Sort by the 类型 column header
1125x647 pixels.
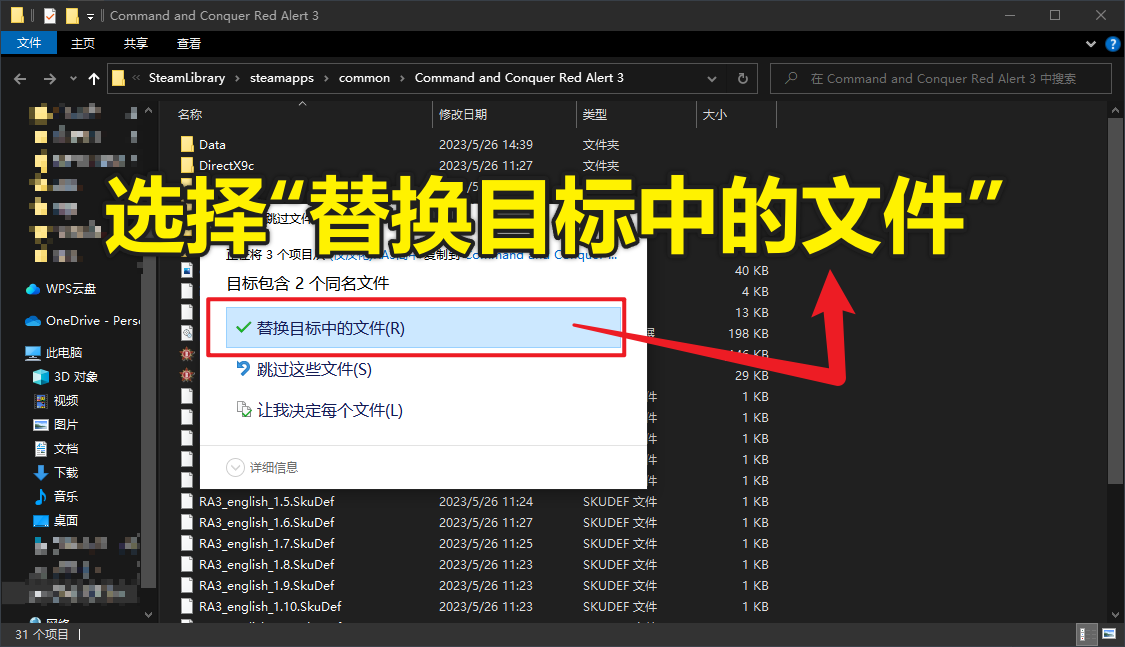(x=595, y=115)
